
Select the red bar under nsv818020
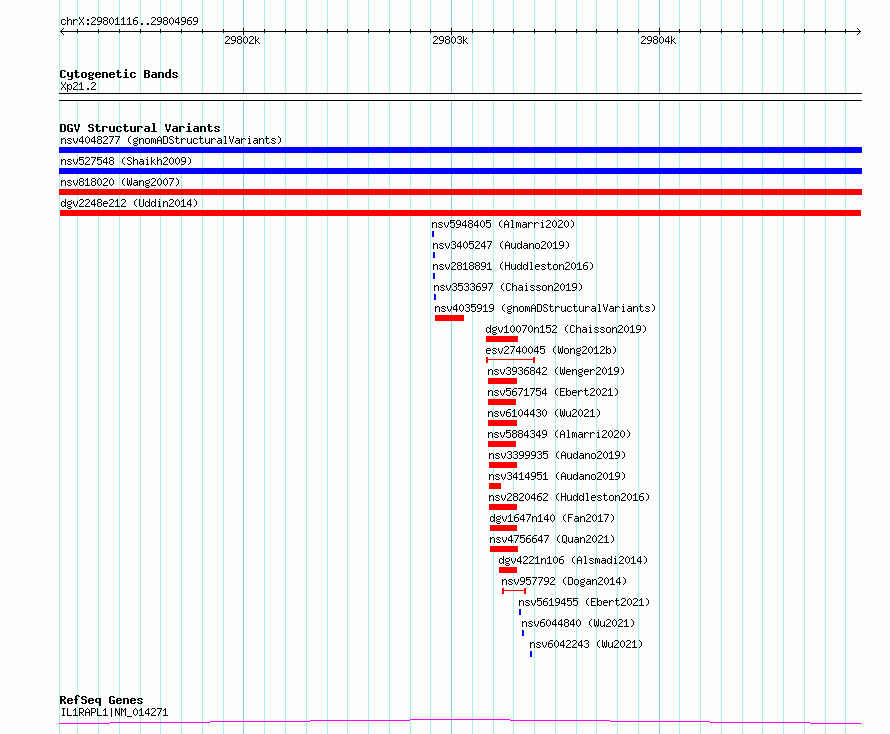(460, 192)
